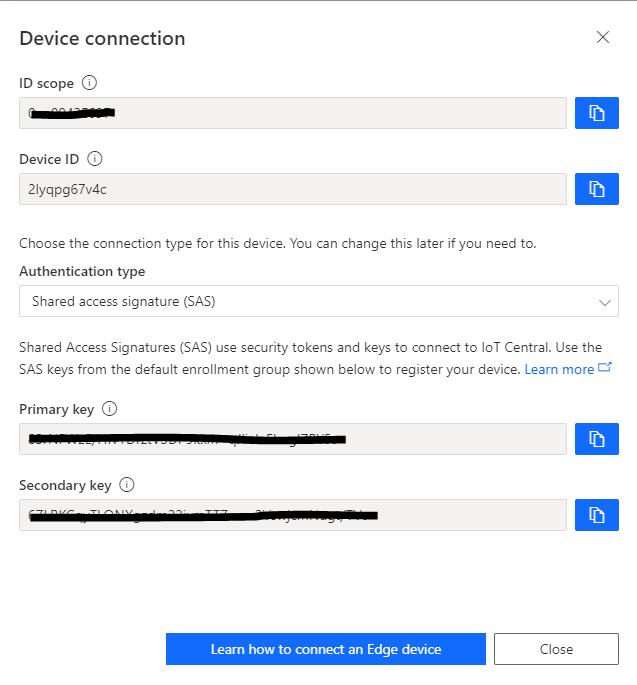Show info tooltip for Device ID
This screenshot has width=637, height=685.
tap(95, 159)
